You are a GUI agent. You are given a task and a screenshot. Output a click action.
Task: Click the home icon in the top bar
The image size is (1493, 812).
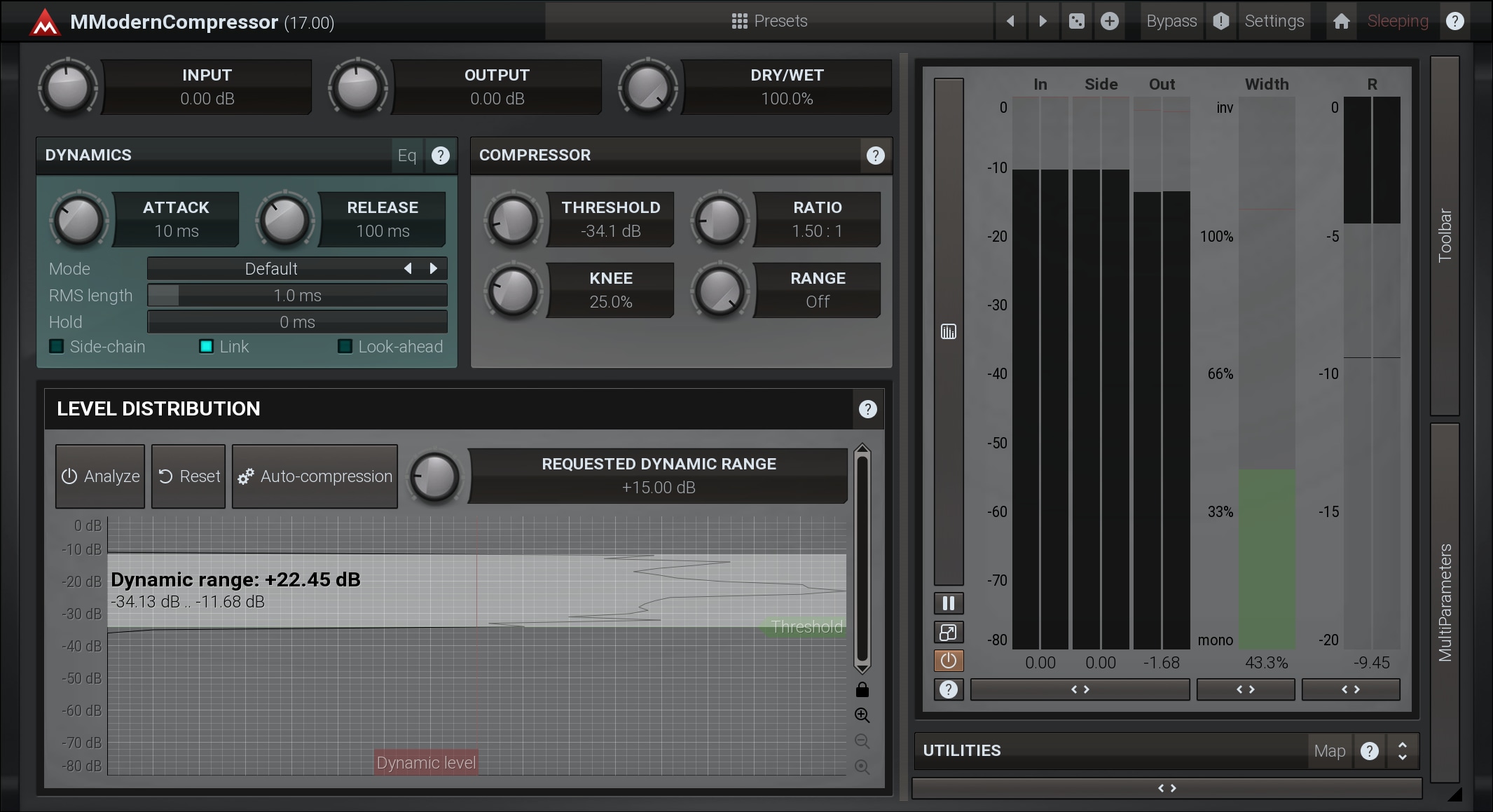pos(1341,21)
